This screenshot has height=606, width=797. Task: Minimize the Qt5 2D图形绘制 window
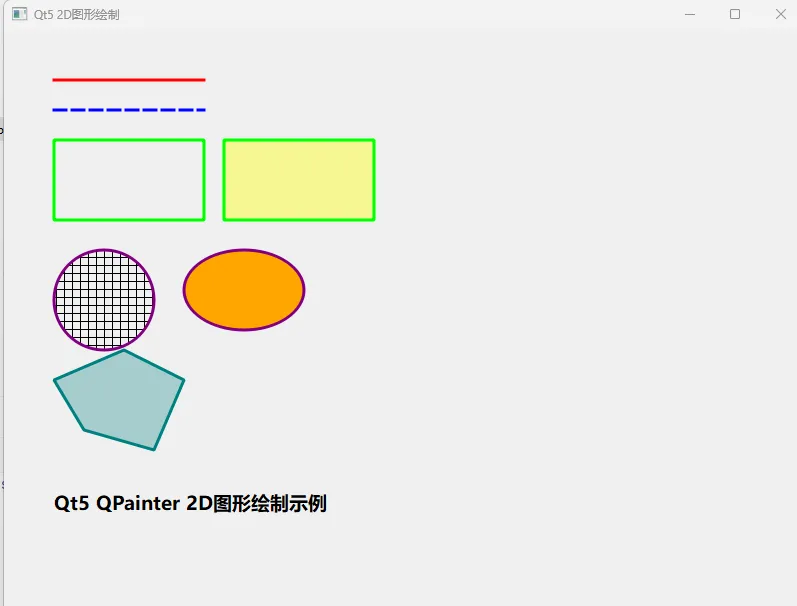pos(690,14)
